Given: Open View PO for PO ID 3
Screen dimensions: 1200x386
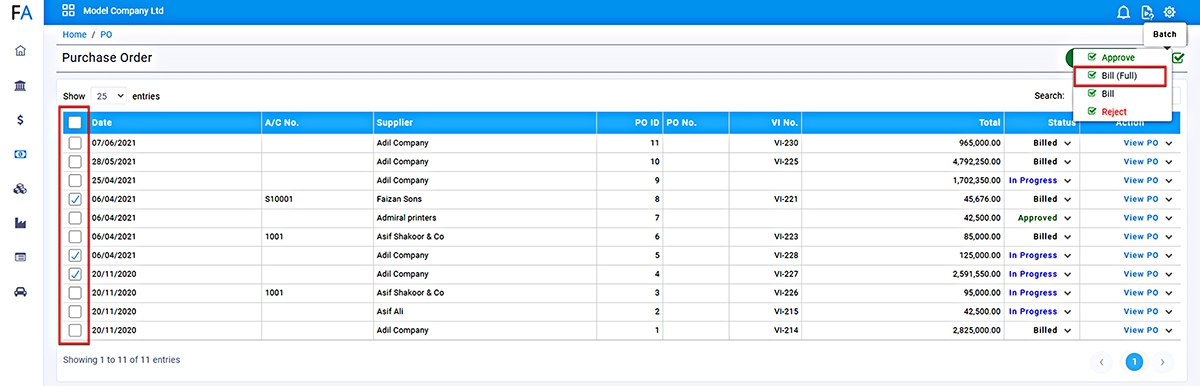Looking at the screenshot, I should [x=1141, y=293].
